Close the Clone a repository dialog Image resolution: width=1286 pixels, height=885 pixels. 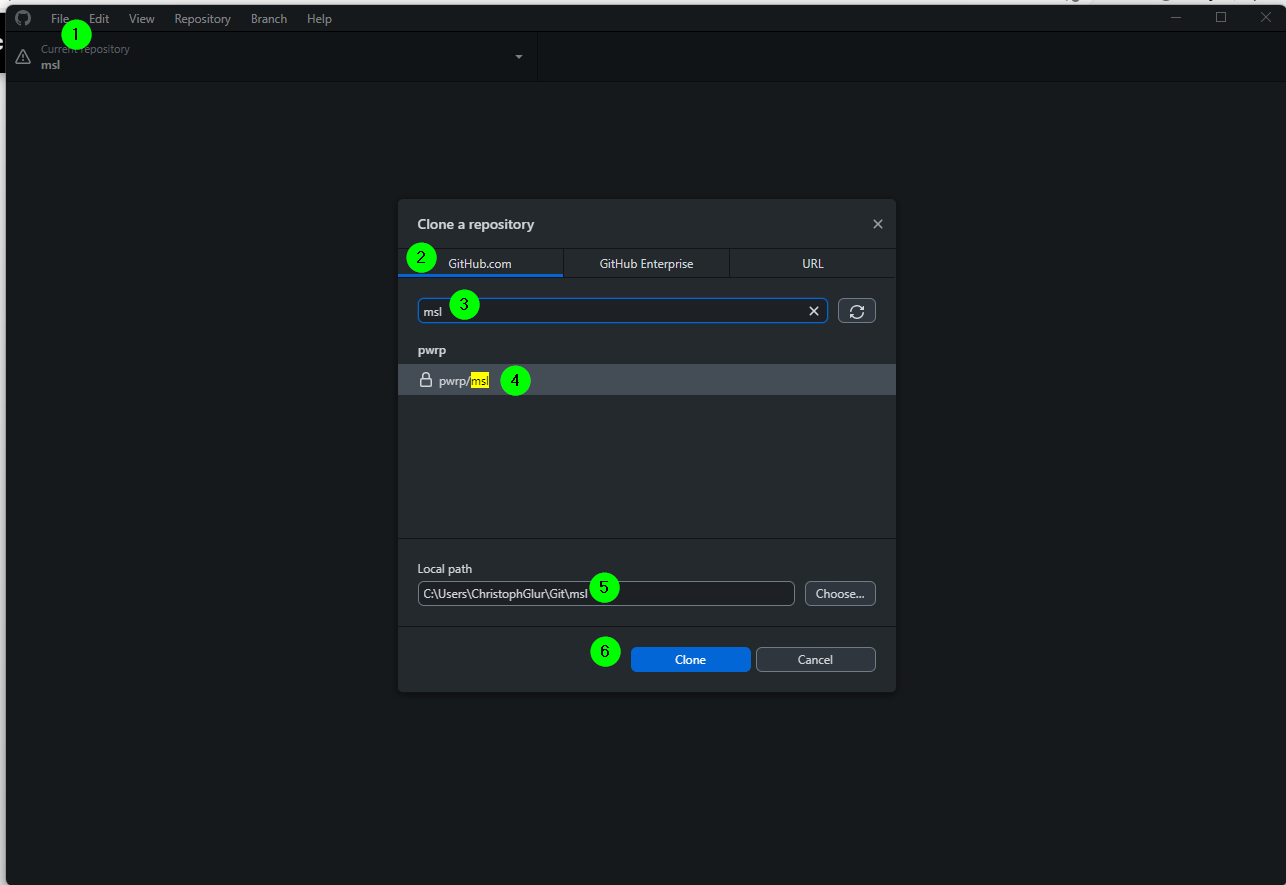(878, 224)
